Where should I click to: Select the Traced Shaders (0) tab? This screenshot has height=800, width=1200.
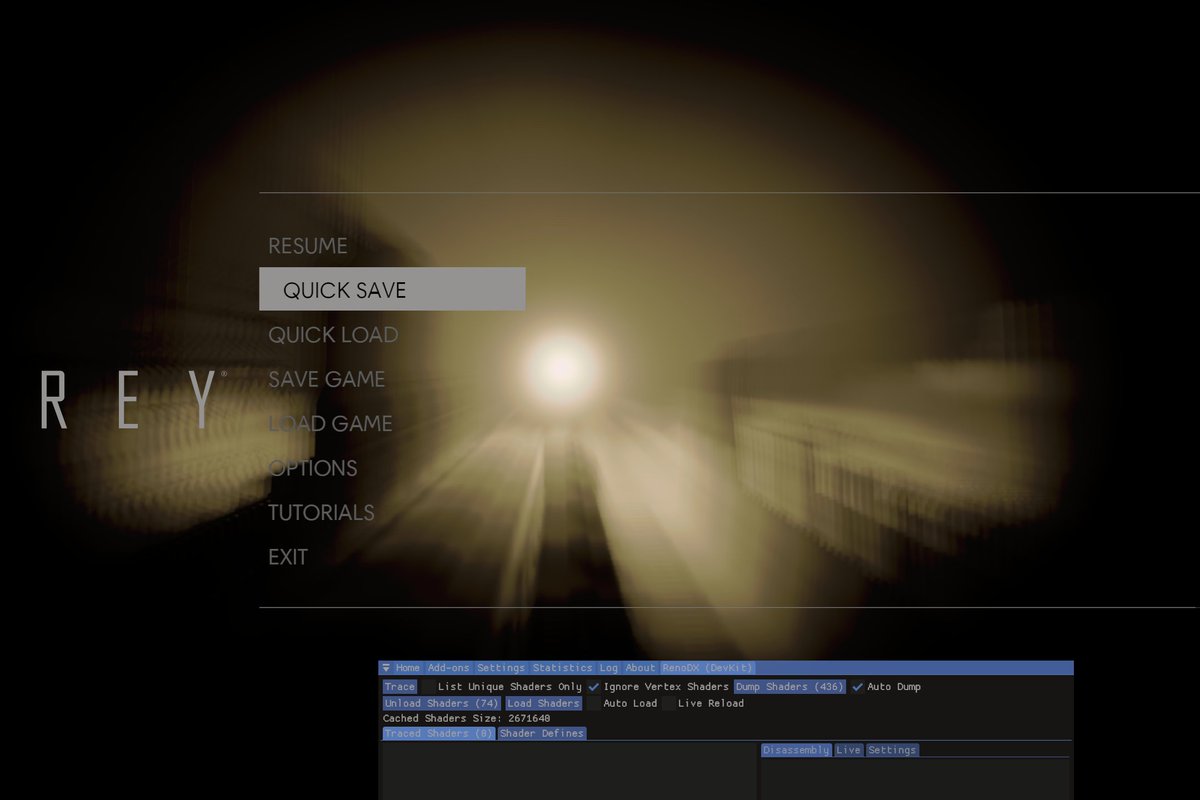pyautogui.click(x=439, y=733)
